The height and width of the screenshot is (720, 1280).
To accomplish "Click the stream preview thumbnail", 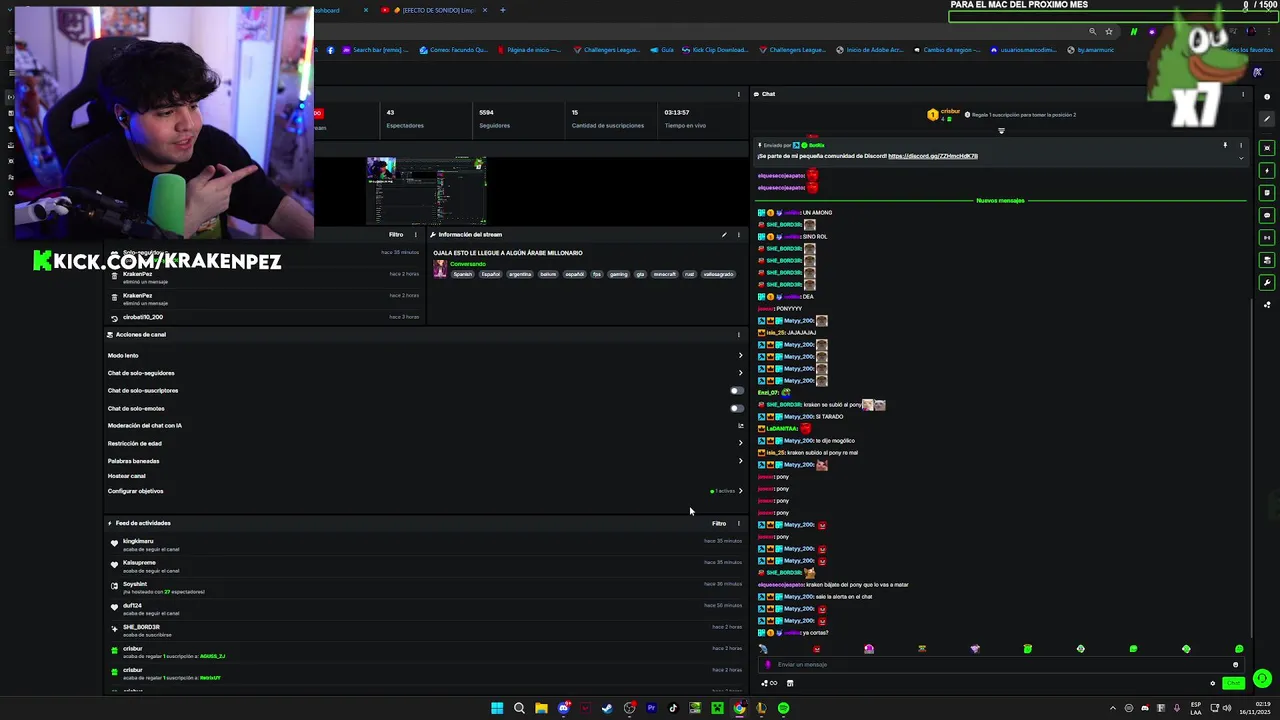I will click(426, 191).
